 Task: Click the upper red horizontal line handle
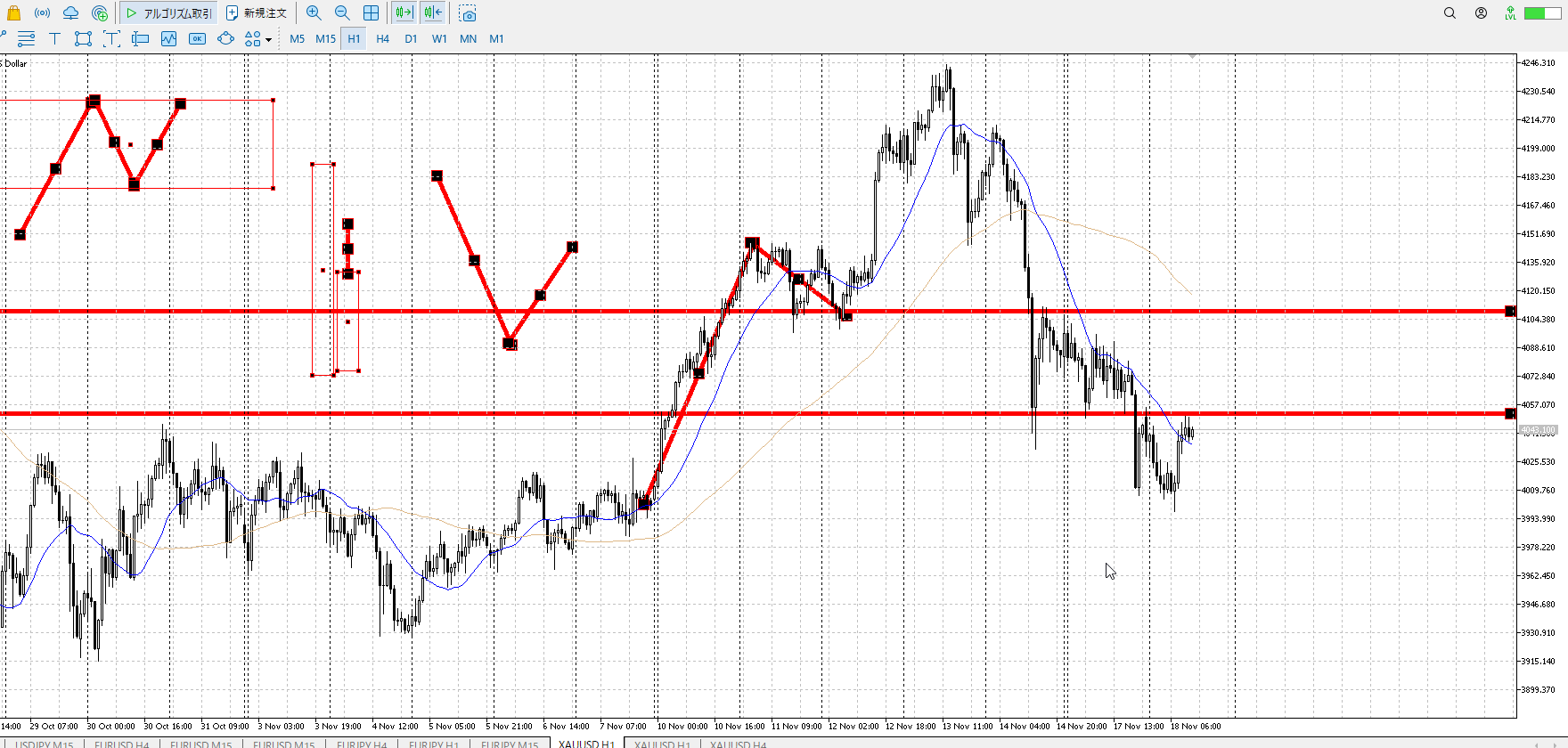point(1509,311)
